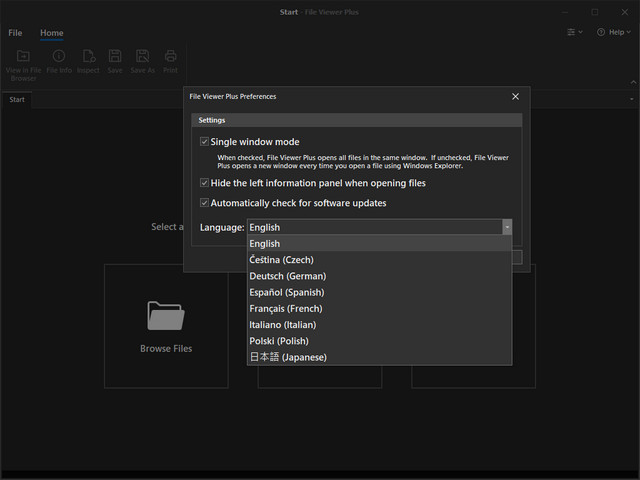This screenshot has width=640, height=480.
Task: Choose Deutsch (German) from the list
Action: click(380, 276)
